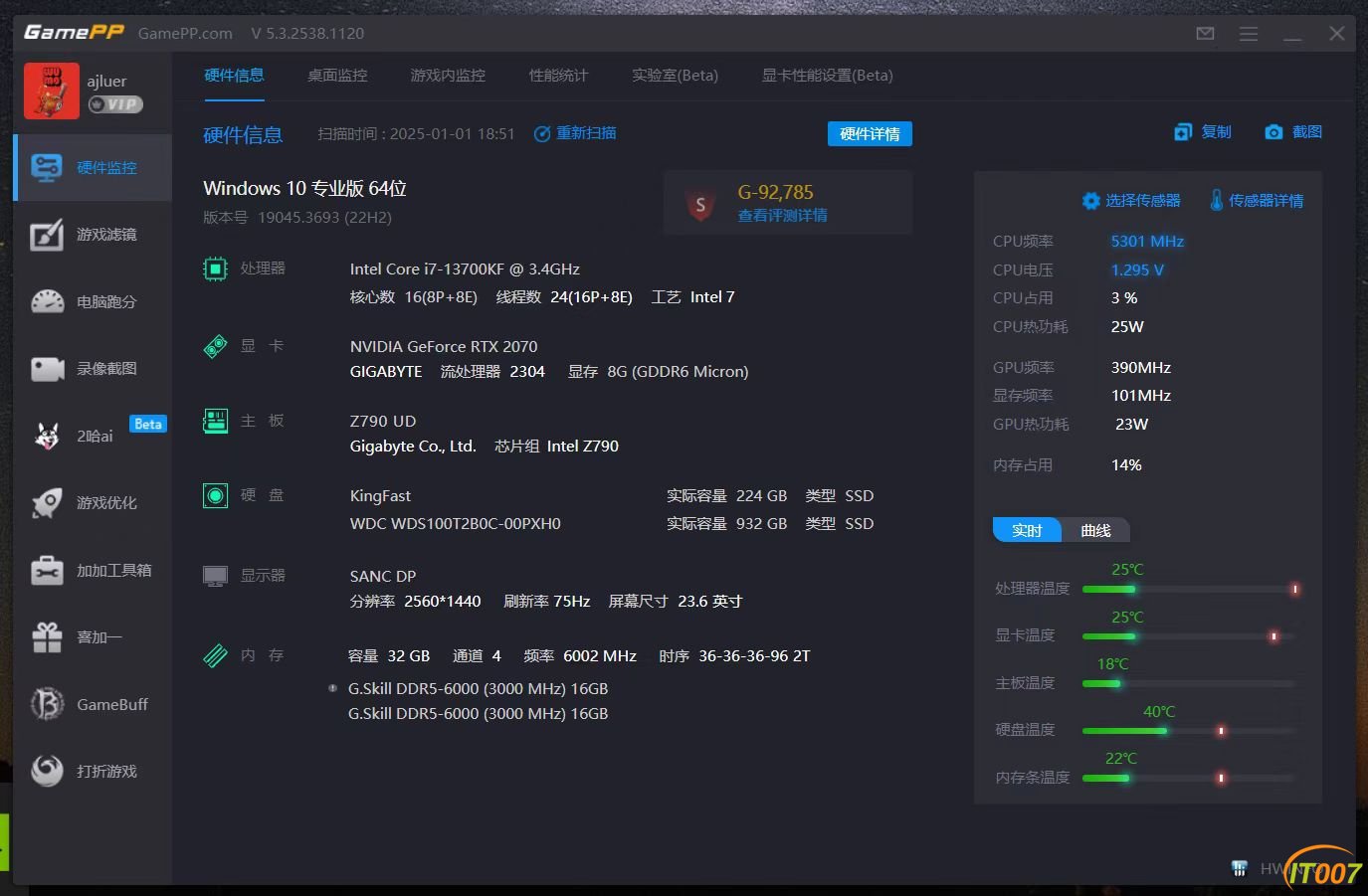The width and height of the screenshot is (1368, 896).
Task: Click the 内存 memory stick icon
Action: (215, 656)
